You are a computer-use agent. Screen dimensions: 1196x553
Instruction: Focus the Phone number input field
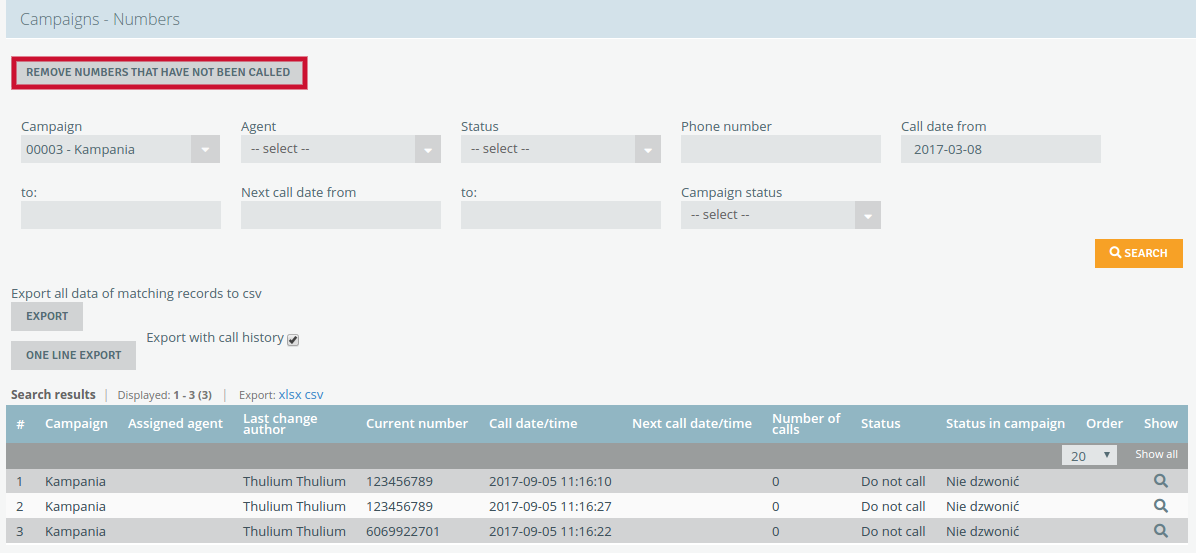coord(781,149)
